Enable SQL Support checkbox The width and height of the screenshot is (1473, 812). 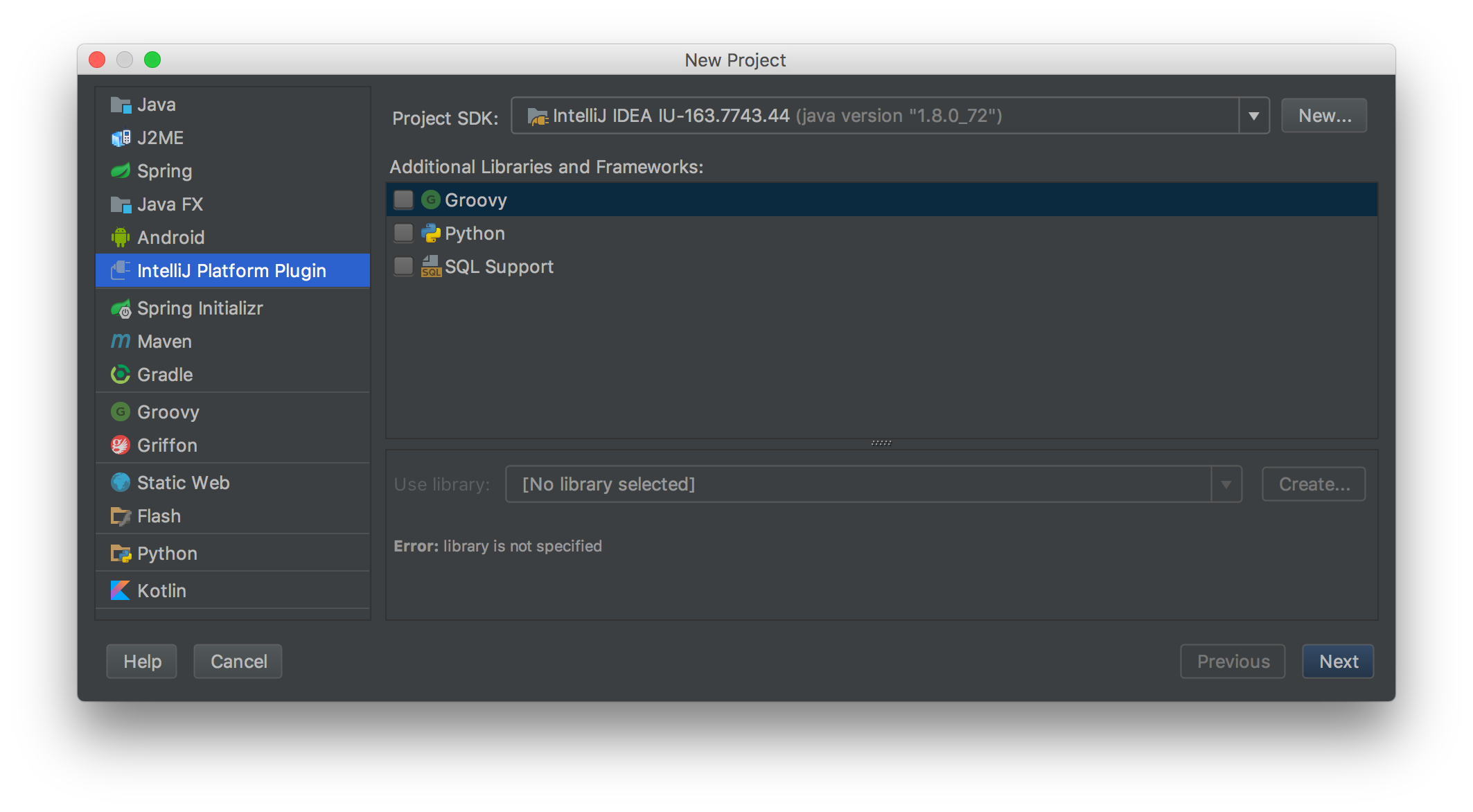[403, 266]
